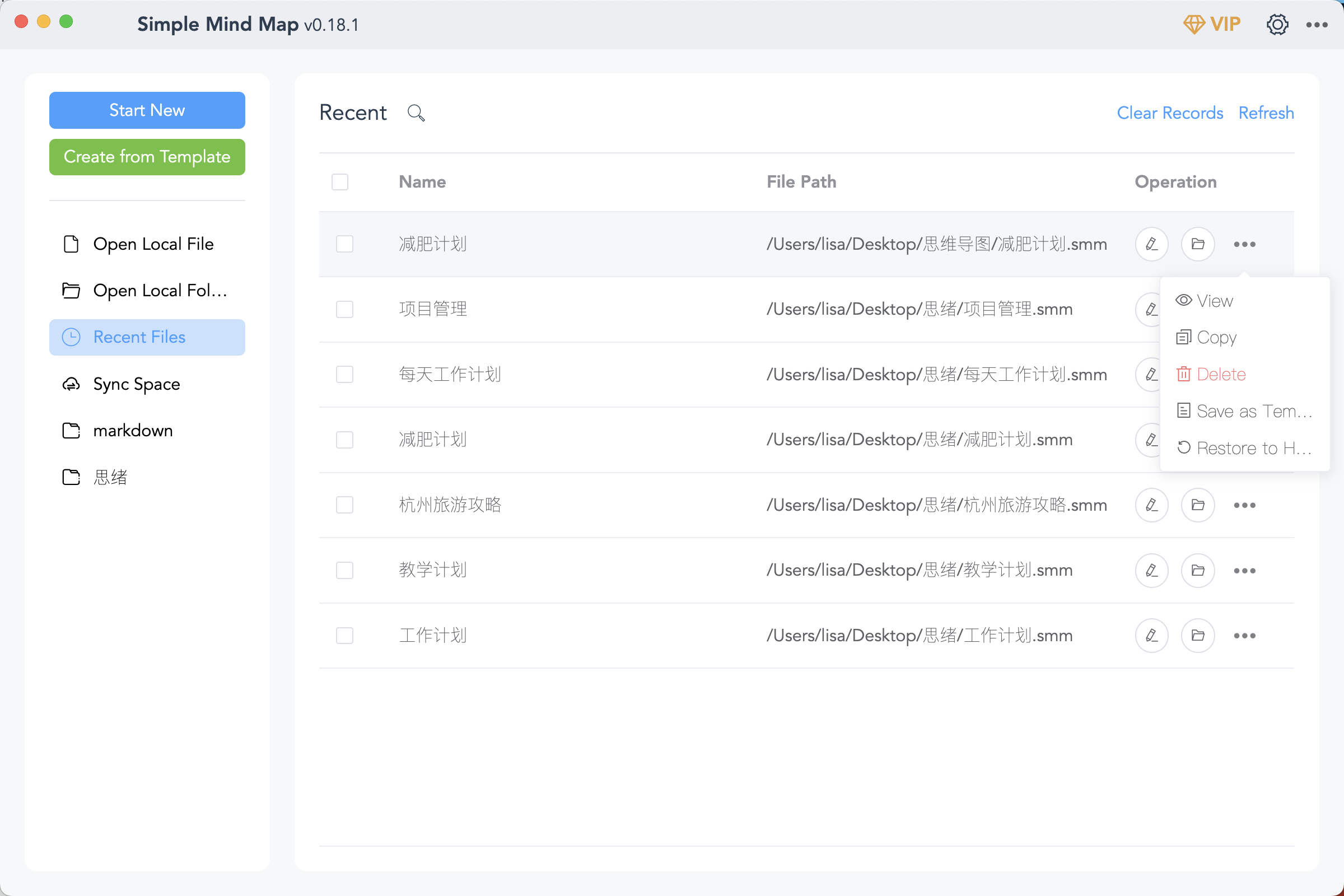This screenshot has height=896, width=1344.
Task: Expand top-right three-dot app menu
Action: point(1317,25)
